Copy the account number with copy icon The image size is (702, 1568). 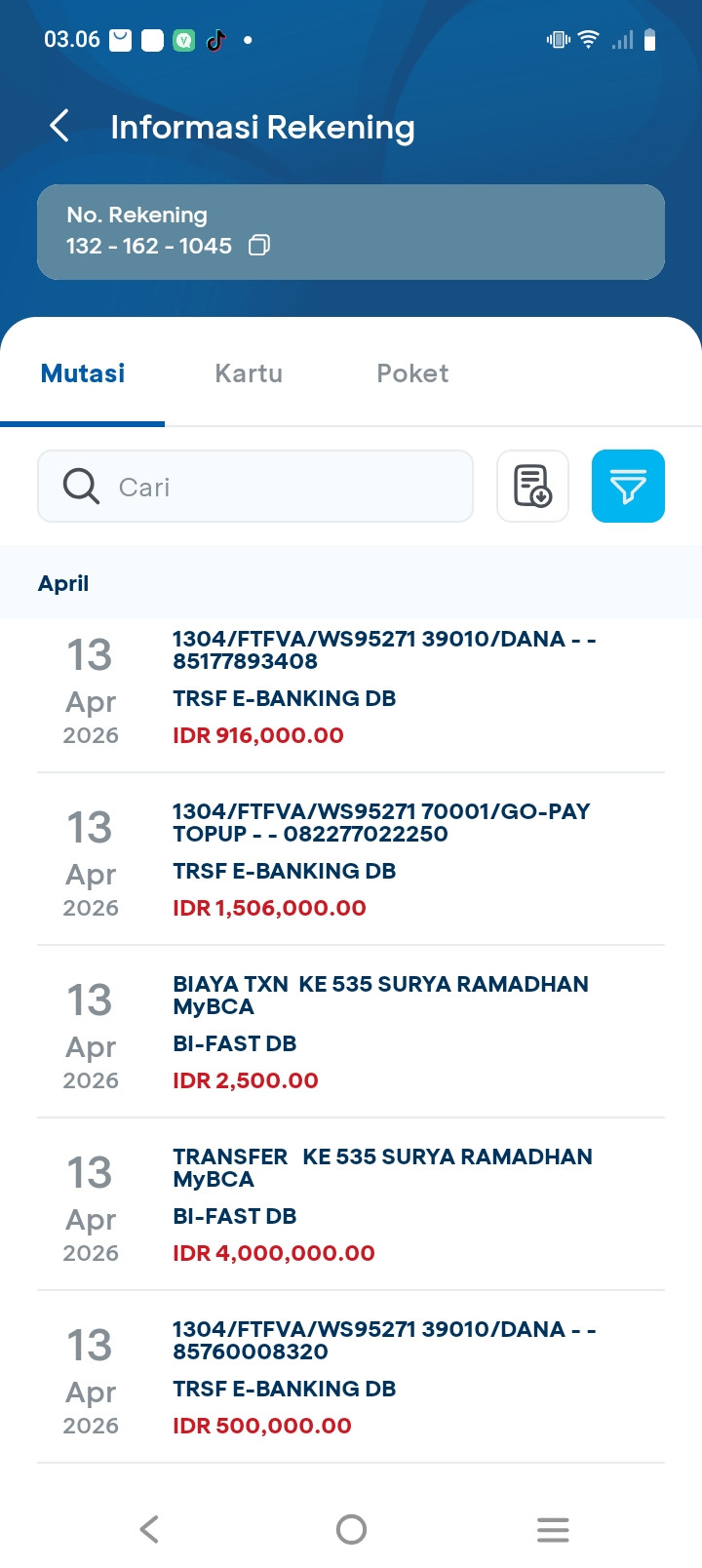(x=258, y=246)
